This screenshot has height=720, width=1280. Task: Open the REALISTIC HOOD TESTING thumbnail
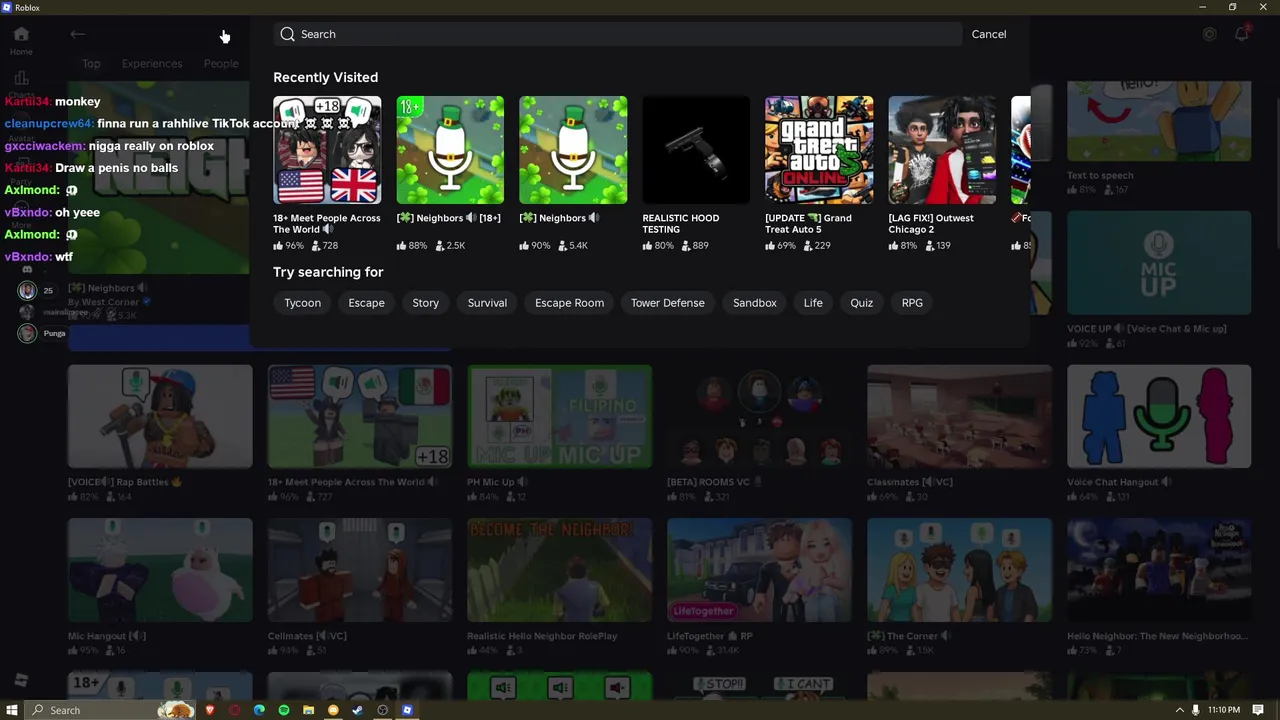click(696, 150)
